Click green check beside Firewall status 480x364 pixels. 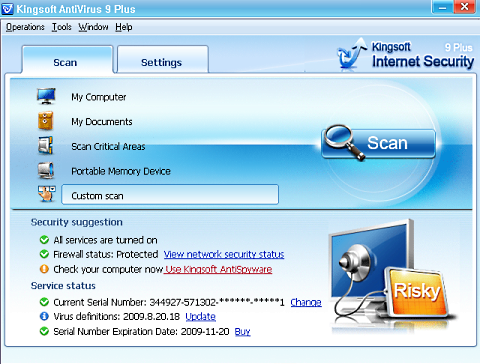pyautogui.click(x=44, y=254)
